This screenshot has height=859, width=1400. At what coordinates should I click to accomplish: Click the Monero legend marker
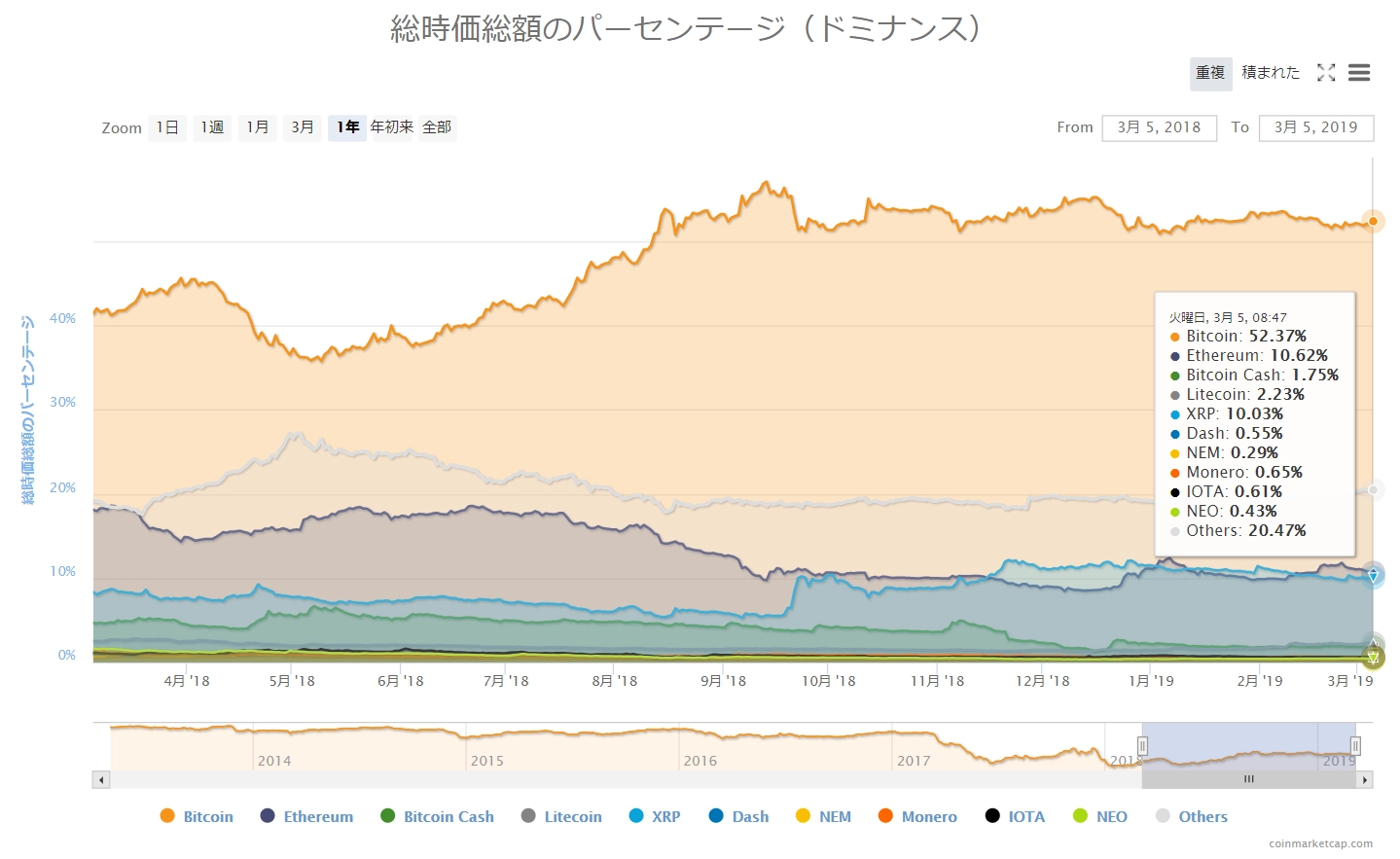885,816
